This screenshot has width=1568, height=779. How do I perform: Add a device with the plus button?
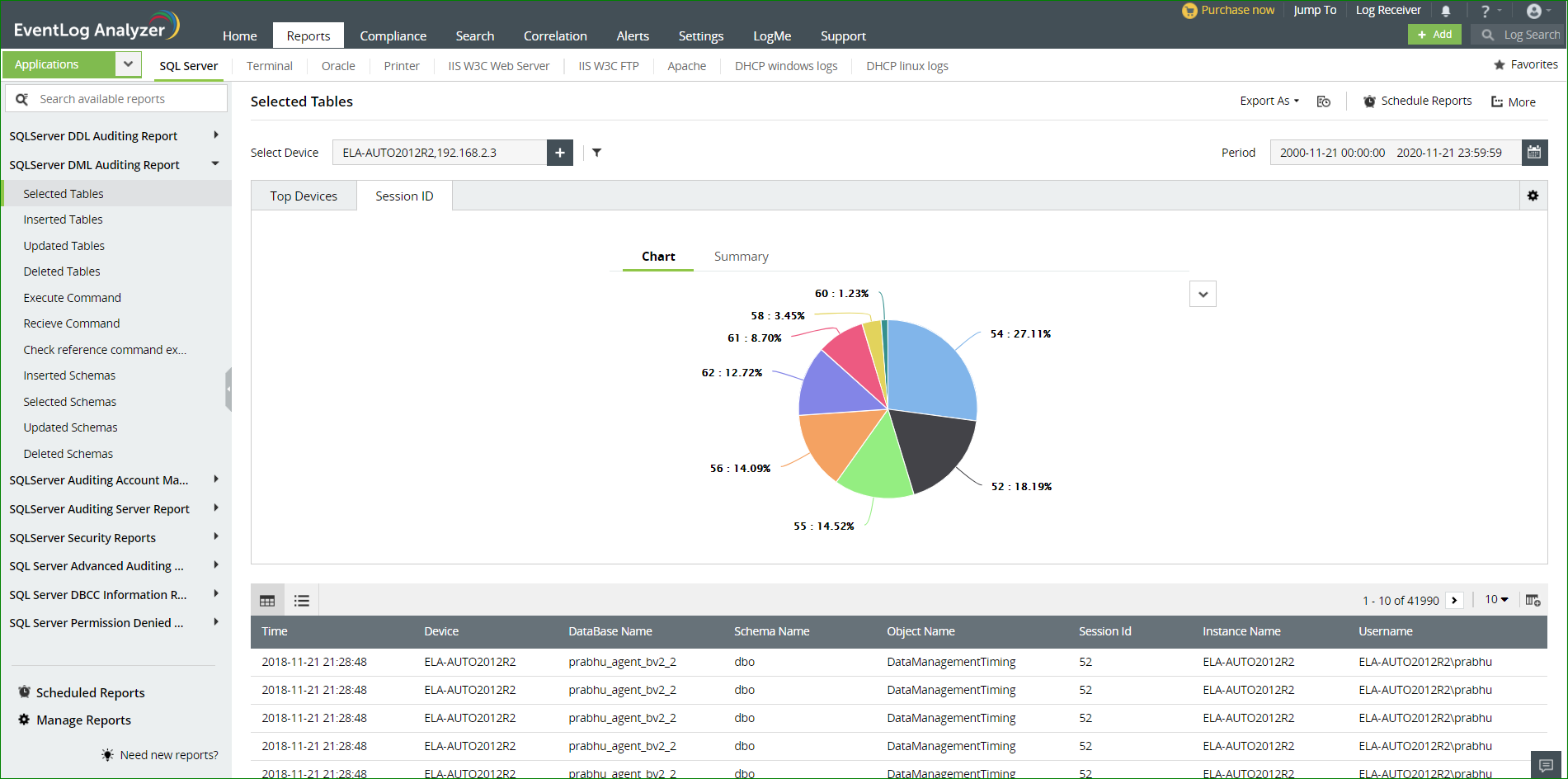click(x=560, y=153)
